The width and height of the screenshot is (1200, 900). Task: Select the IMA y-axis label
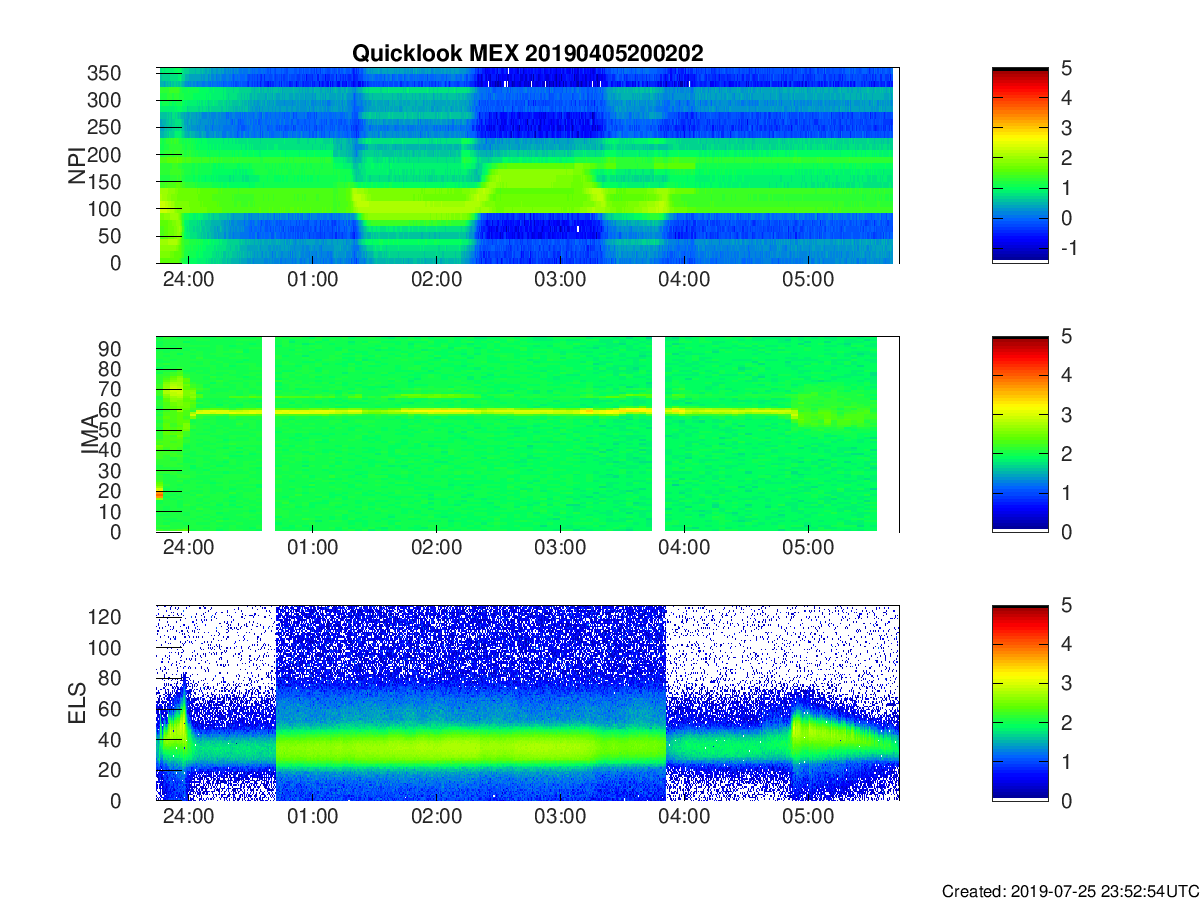tap(91, 434)
